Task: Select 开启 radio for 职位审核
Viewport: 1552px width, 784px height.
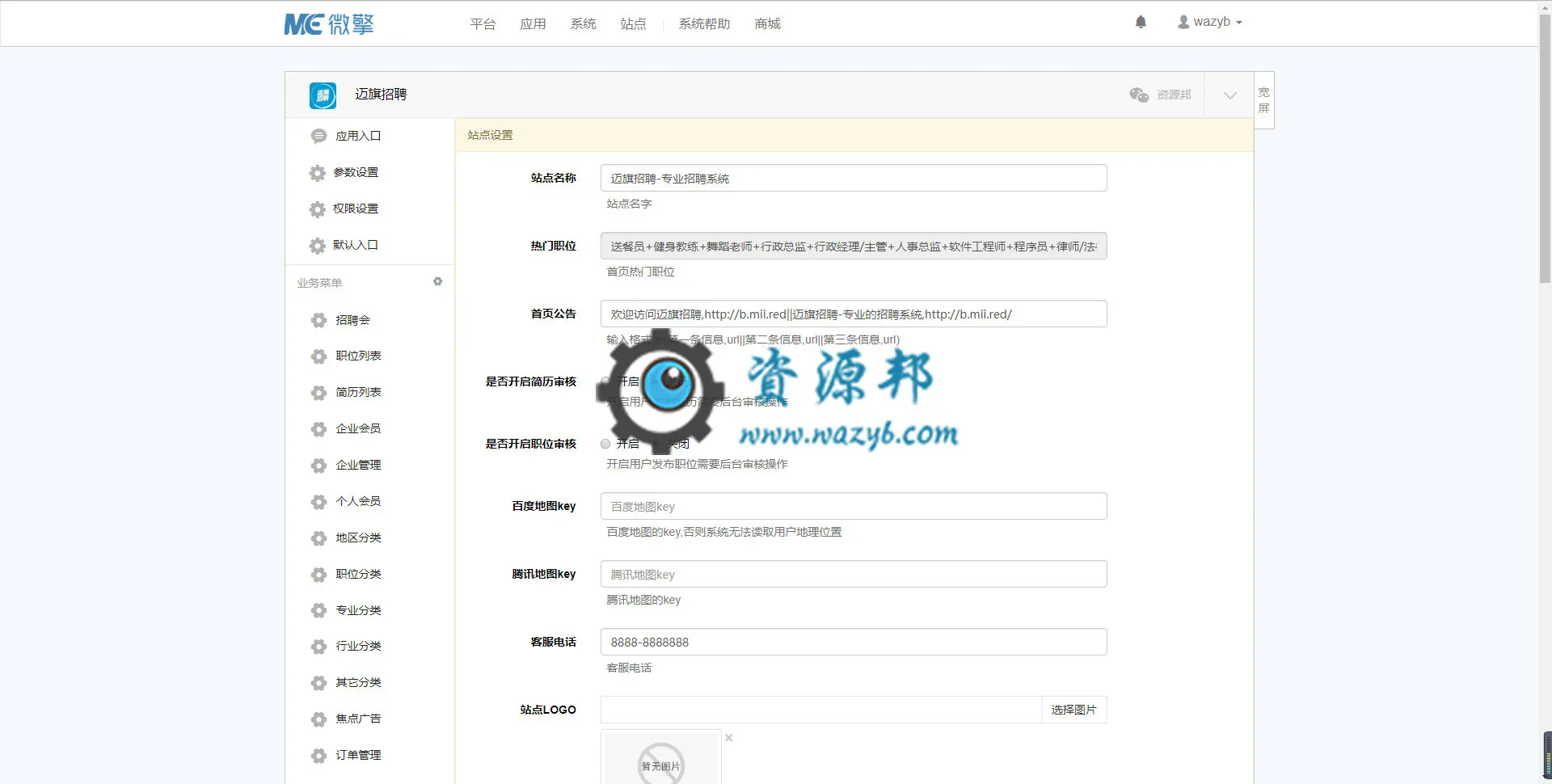Action: 605,444
